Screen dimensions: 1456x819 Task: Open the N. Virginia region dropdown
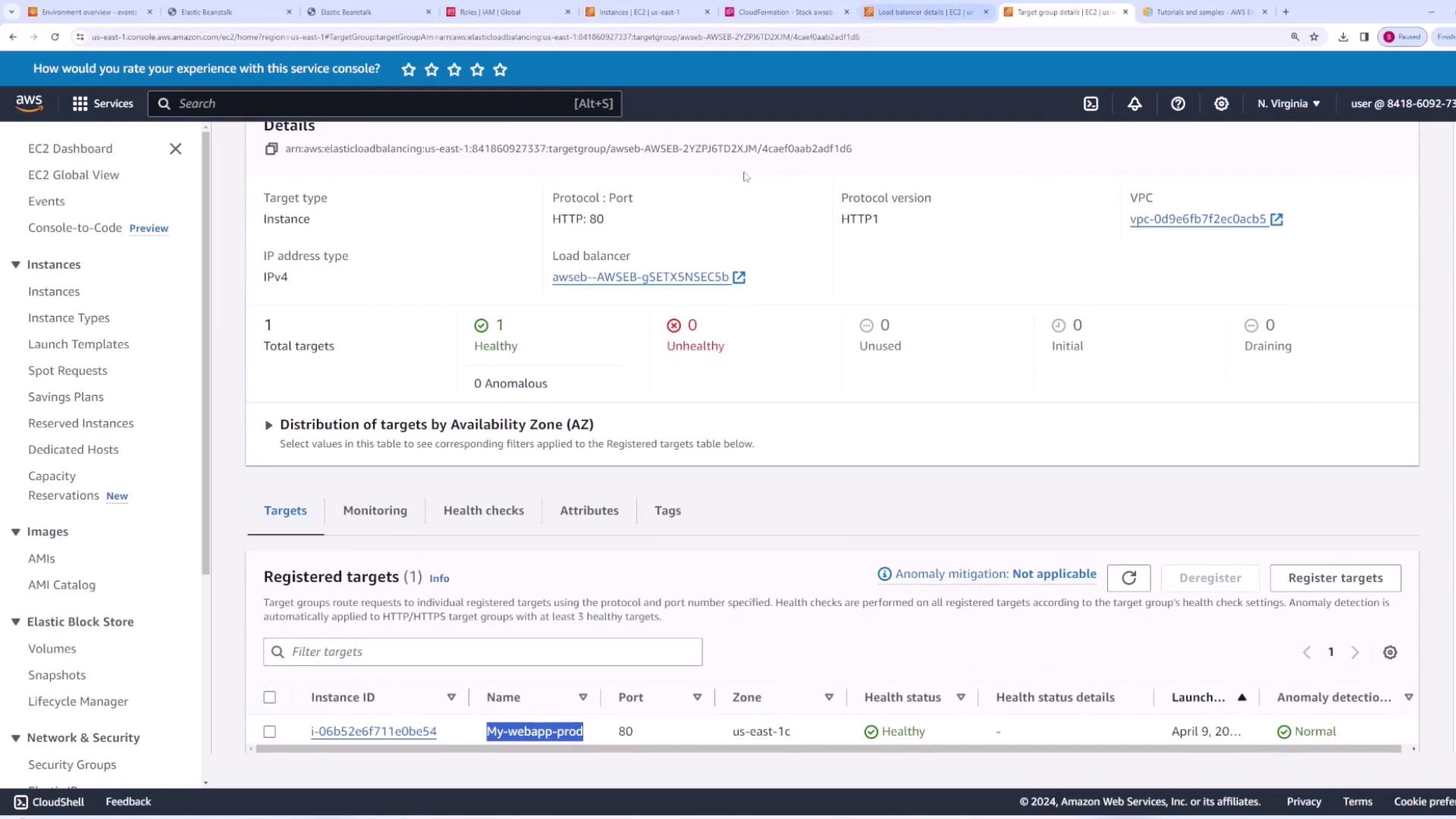pos(1288,104)
